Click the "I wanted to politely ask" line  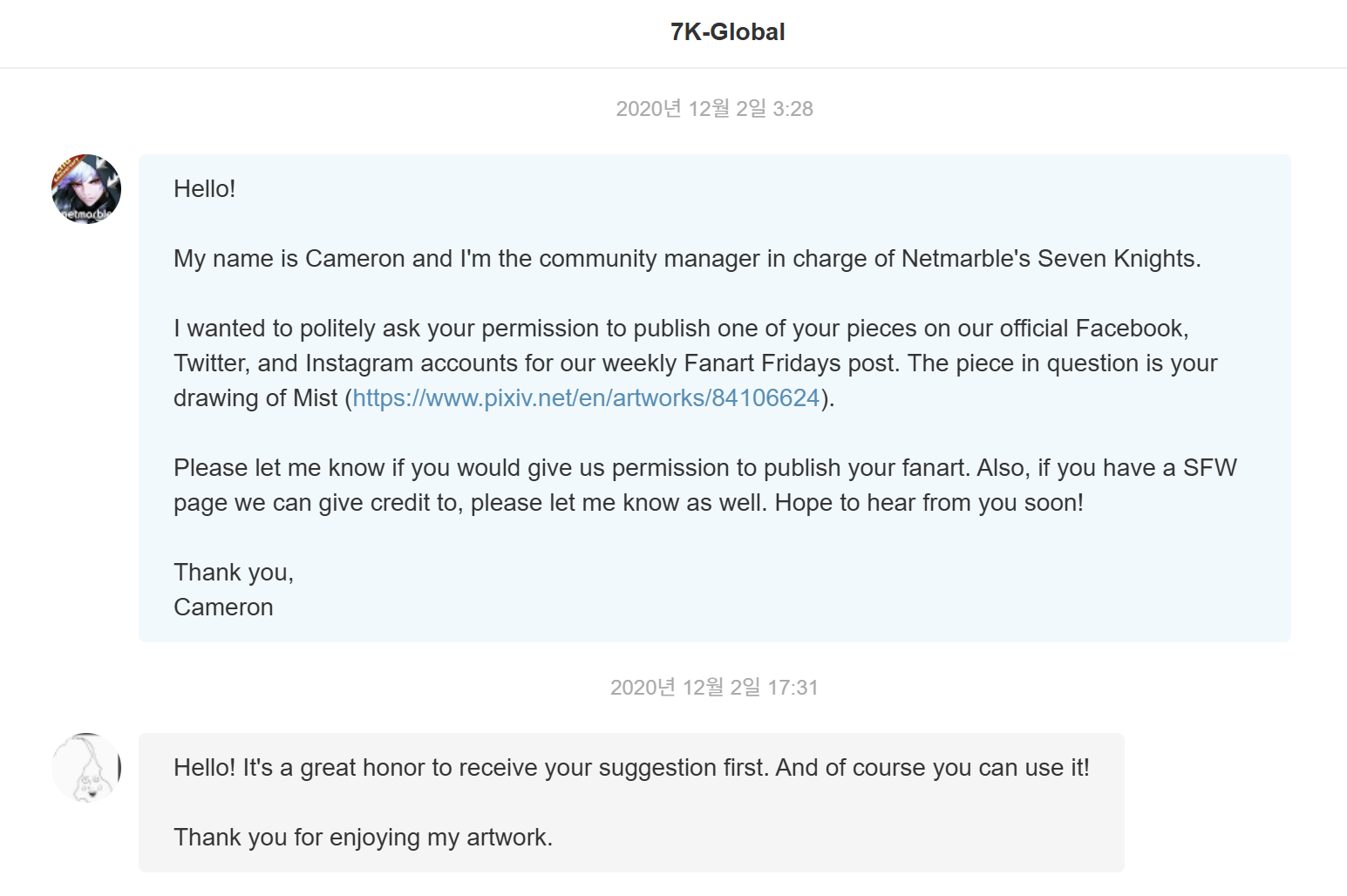pyautogui.click(x=681, y=329)
